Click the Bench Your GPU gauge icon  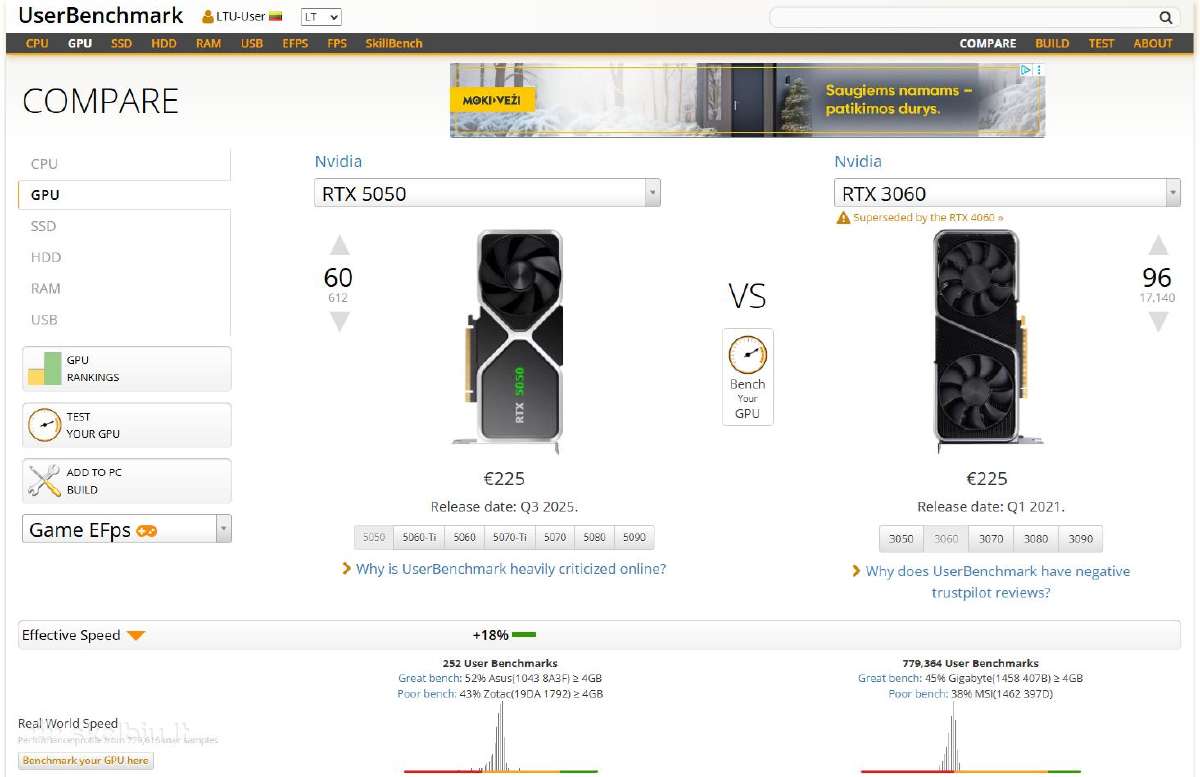(747, 355)
